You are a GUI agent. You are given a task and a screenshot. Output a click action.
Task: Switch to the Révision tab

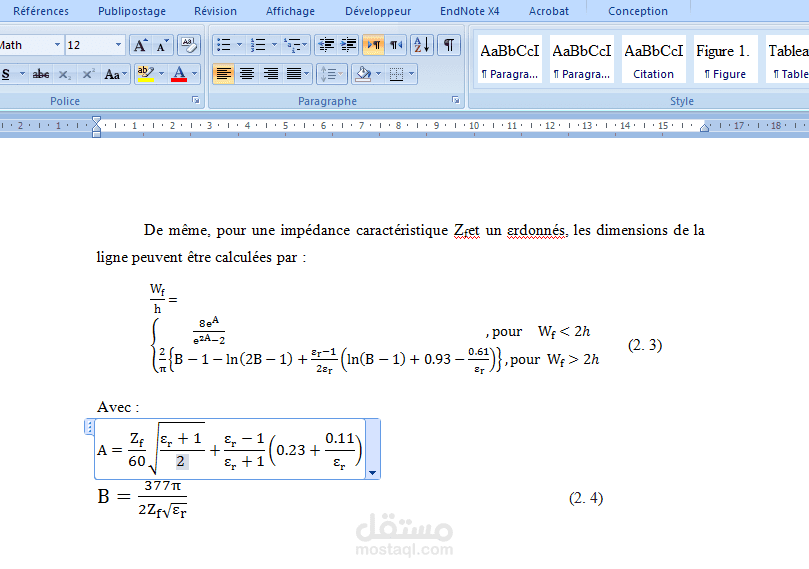click(x=215, y=11)
